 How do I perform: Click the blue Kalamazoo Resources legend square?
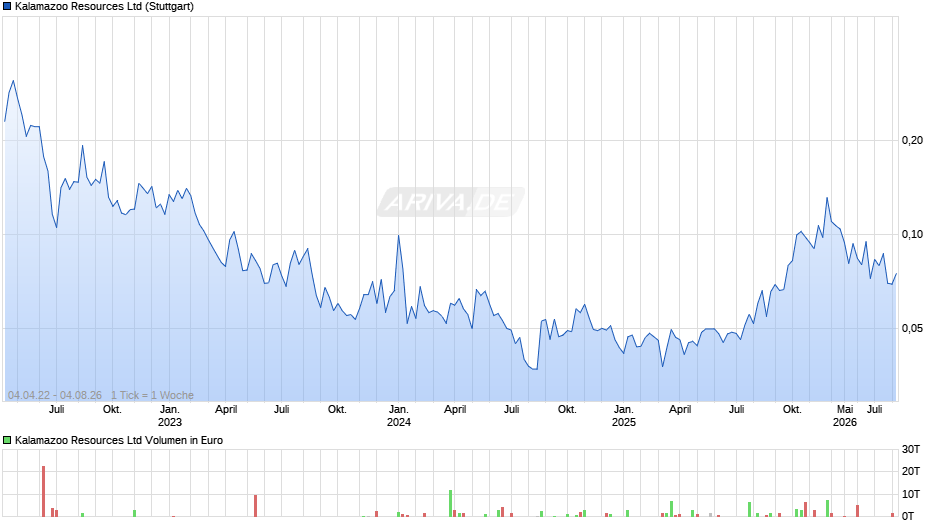pyautogui.click(x=7, y=7)
